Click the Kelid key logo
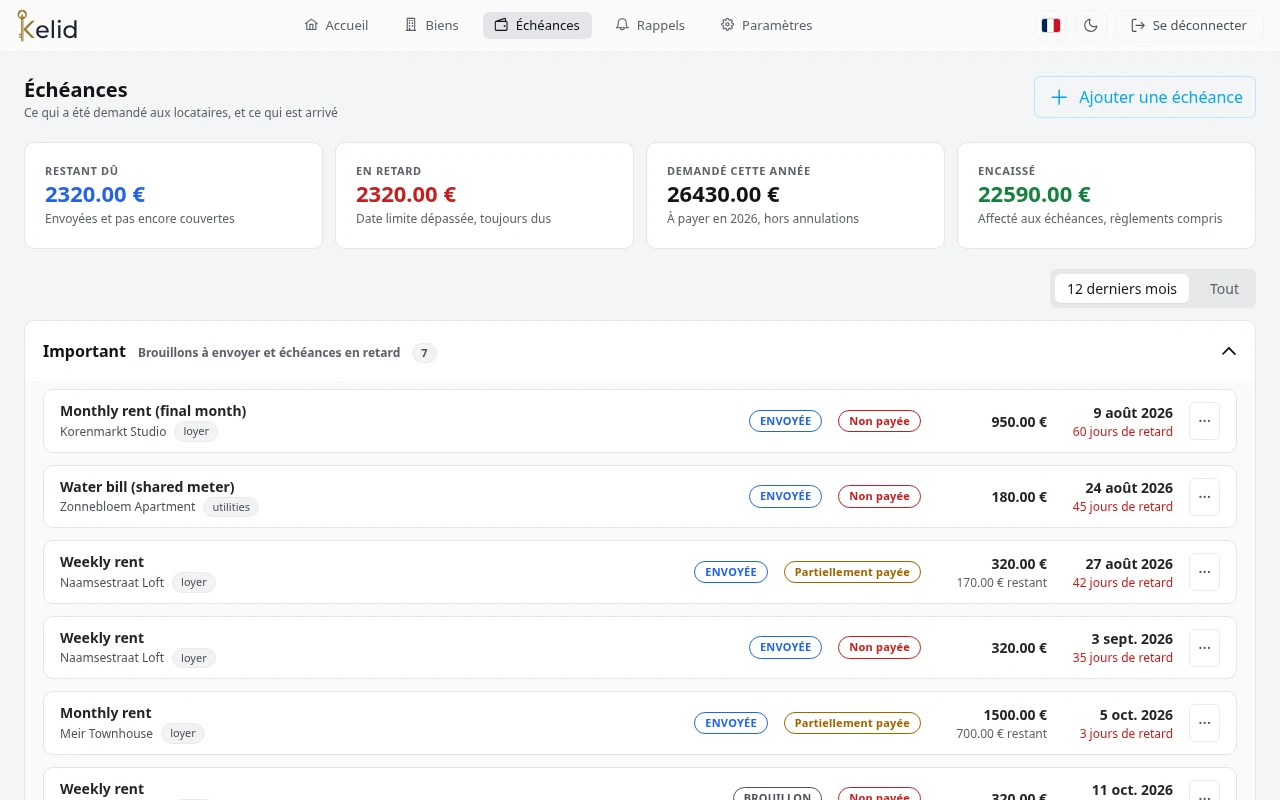The width and height of the screenshot is (1280, 800). coord(47,25)
